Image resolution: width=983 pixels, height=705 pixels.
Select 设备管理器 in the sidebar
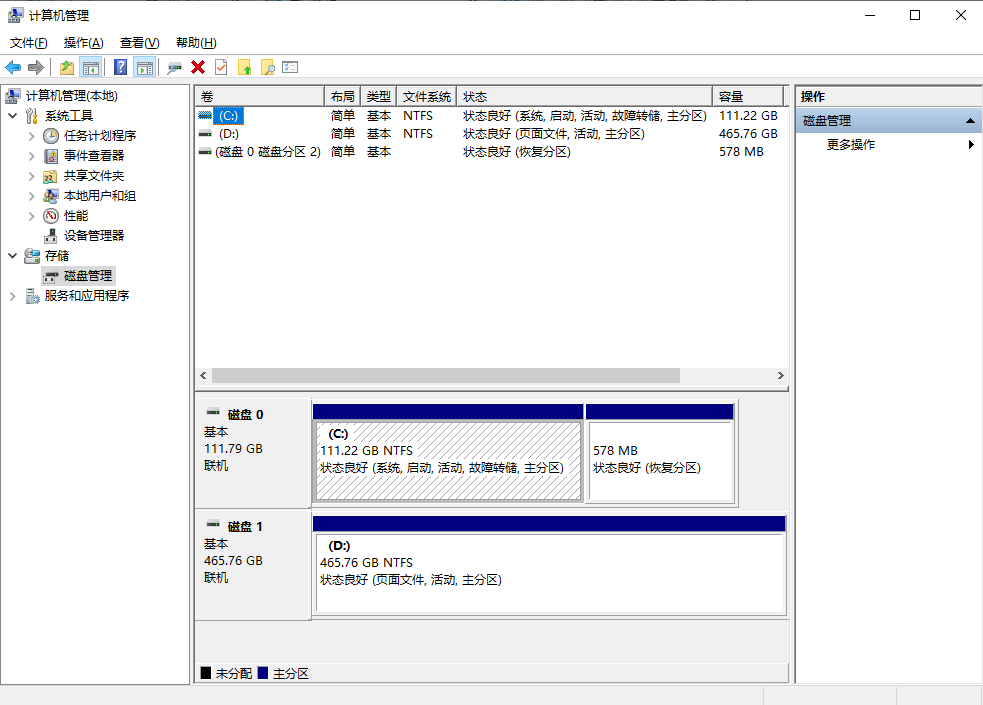pos(91,235)
